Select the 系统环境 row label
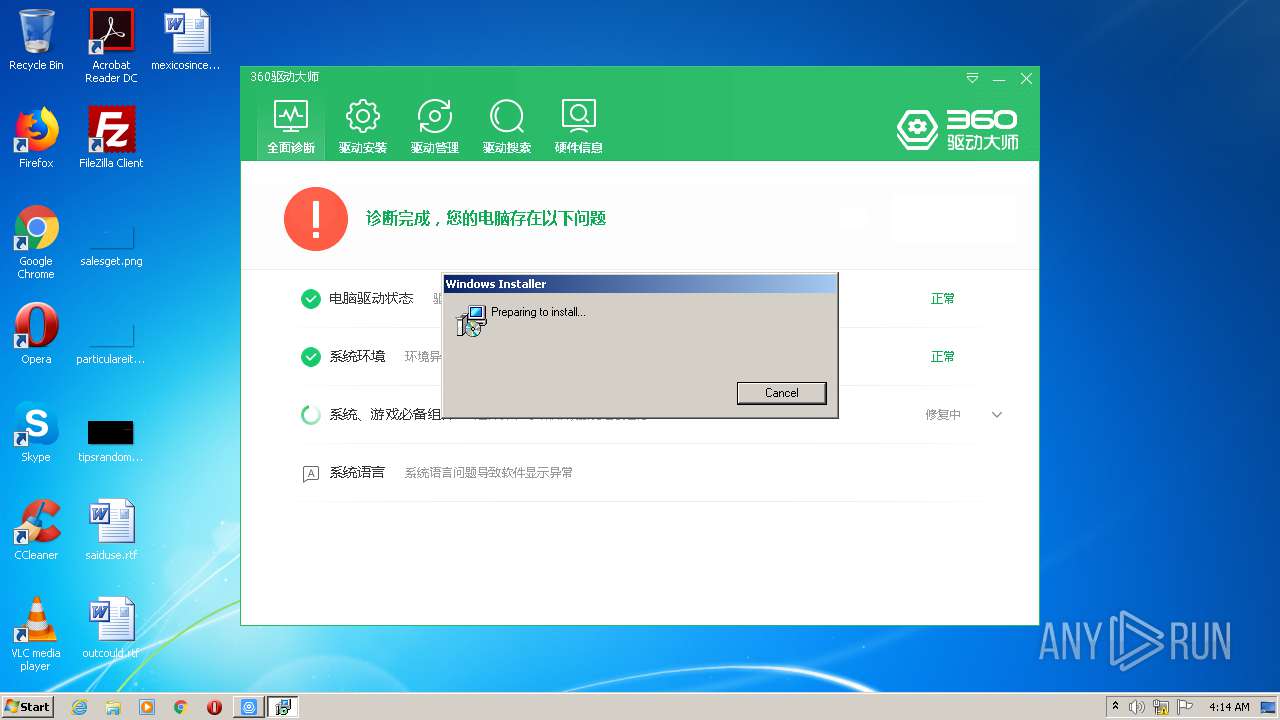 (357, 356)
